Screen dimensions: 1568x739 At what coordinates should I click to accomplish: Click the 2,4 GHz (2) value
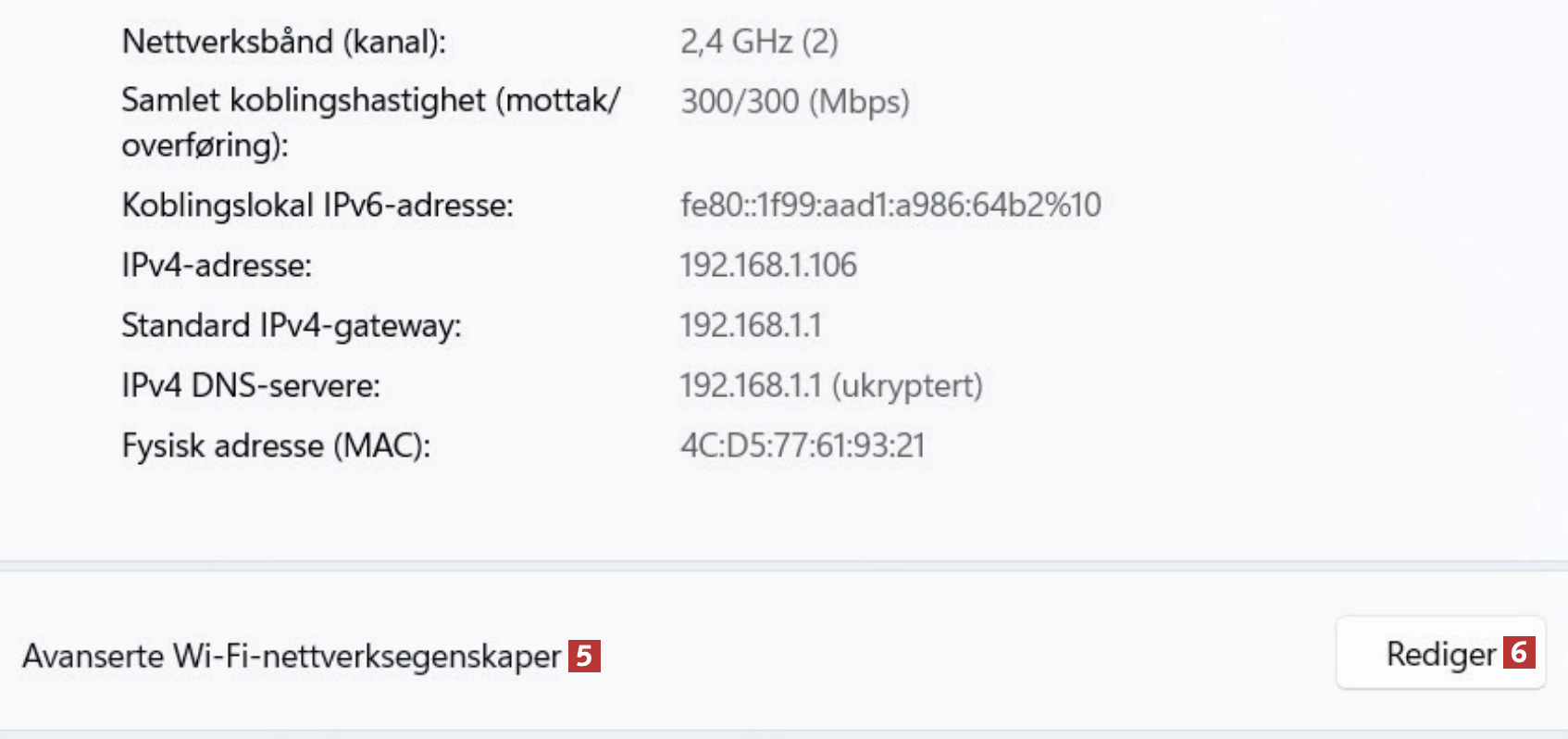coord(758,42)
